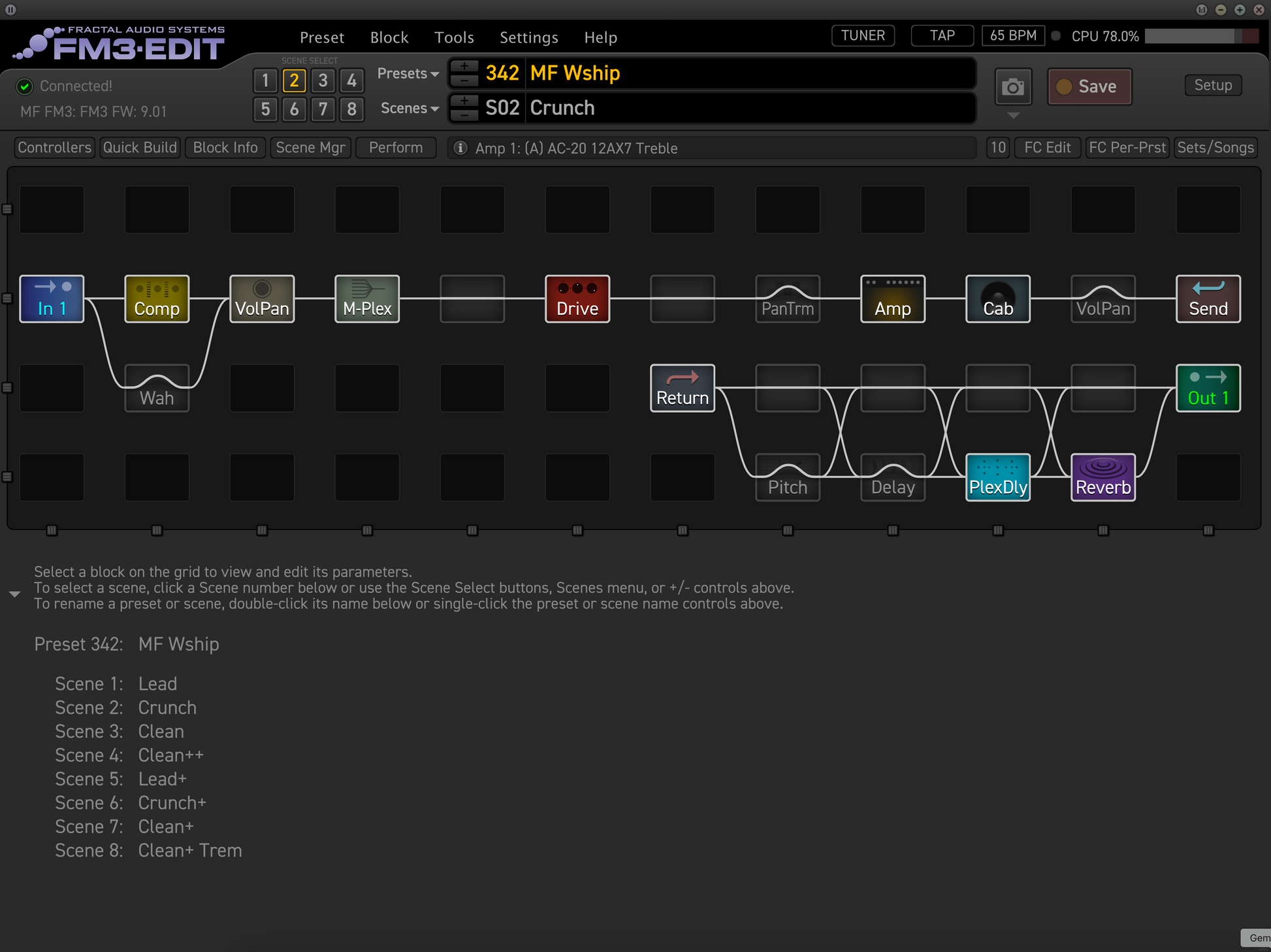Open the Presets dropdown menu
Viewport: 1271px width, 952px height.
pyautogui.click(x=408, y=74)
